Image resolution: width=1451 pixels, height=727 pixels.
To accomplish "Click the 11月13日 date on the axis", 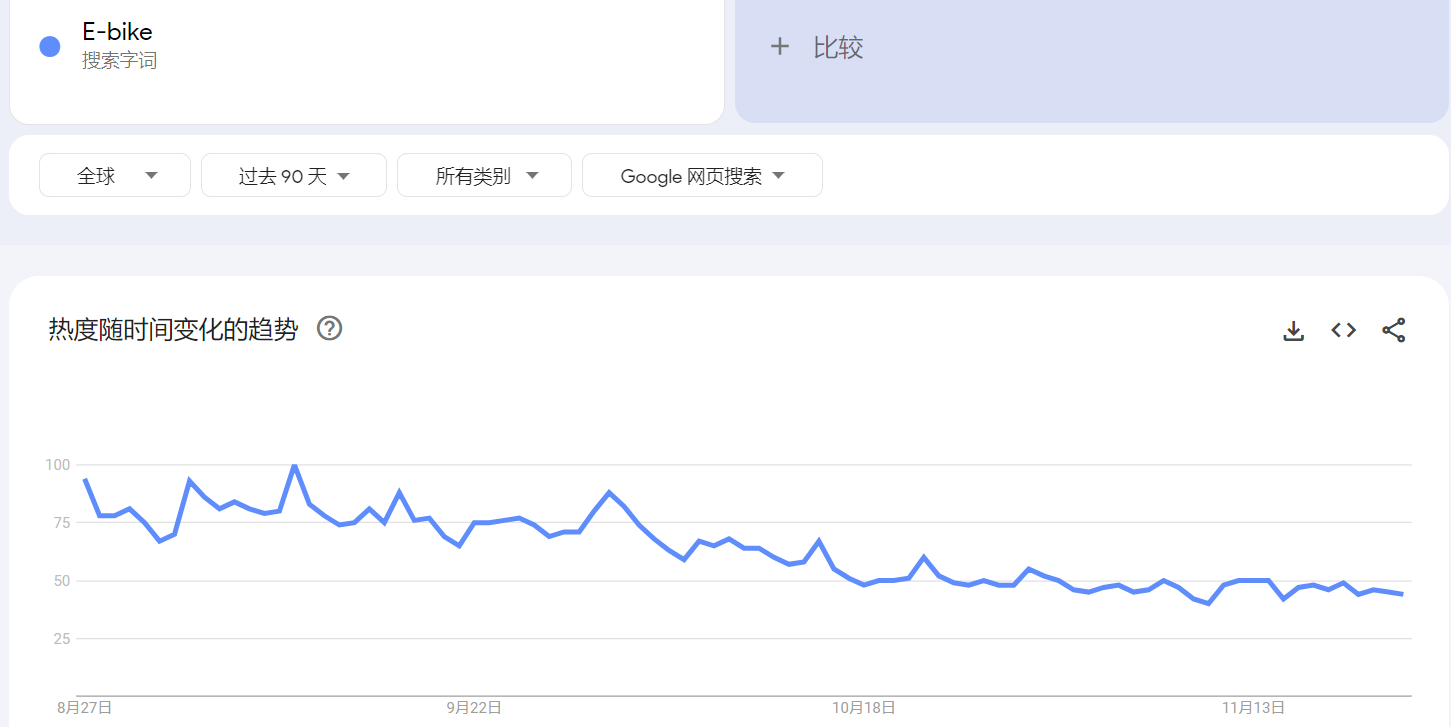I will coord(1253,707).
